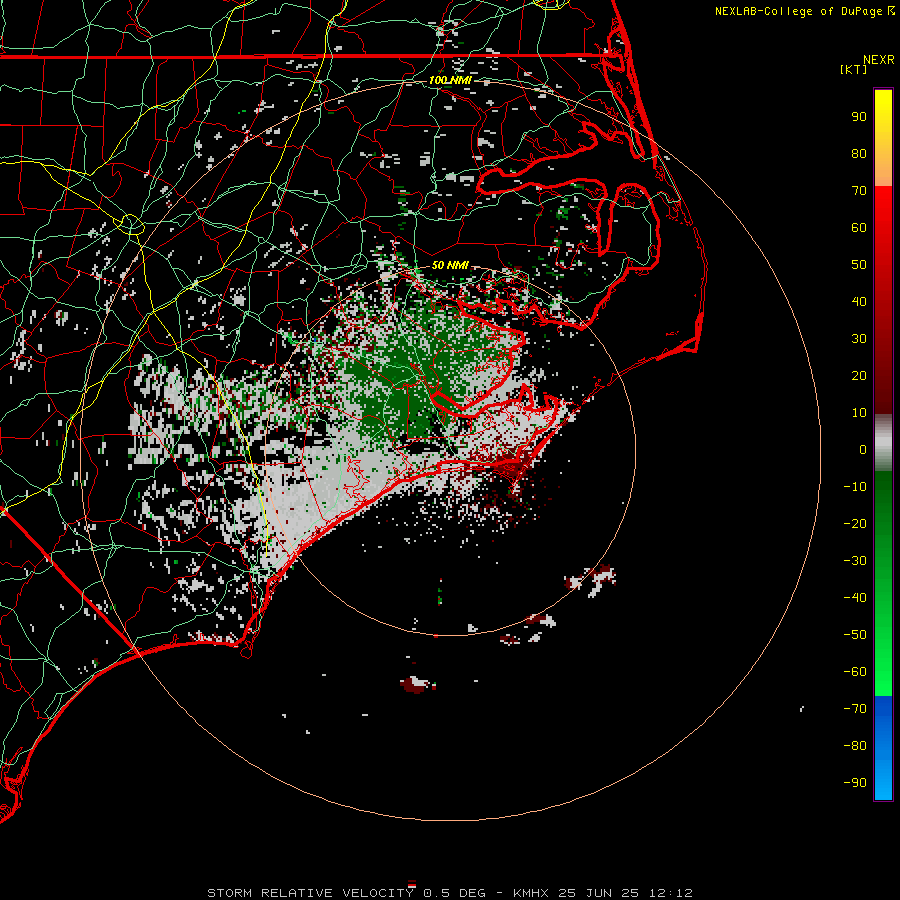The image size is (900, 900).
Task: Click the 60 value on velocity scale
Action: tap(859, 228)
